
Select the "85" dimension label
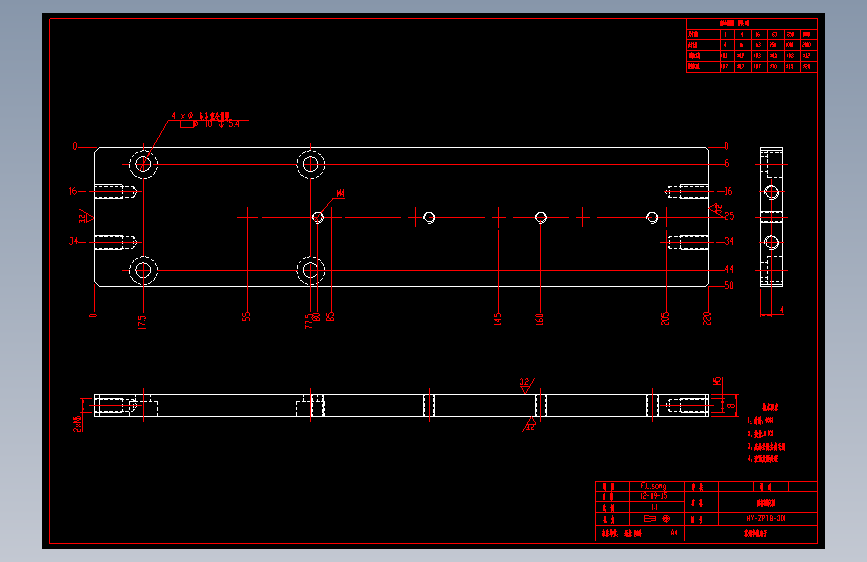pyautogui.click(x=330, y=316)
